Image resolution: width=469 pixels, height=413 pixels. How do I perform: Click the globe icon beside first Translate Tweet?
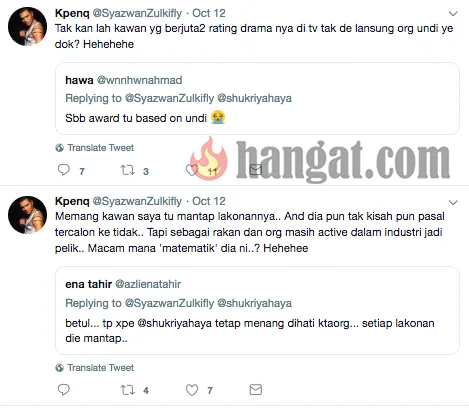[x=60, y=148]
